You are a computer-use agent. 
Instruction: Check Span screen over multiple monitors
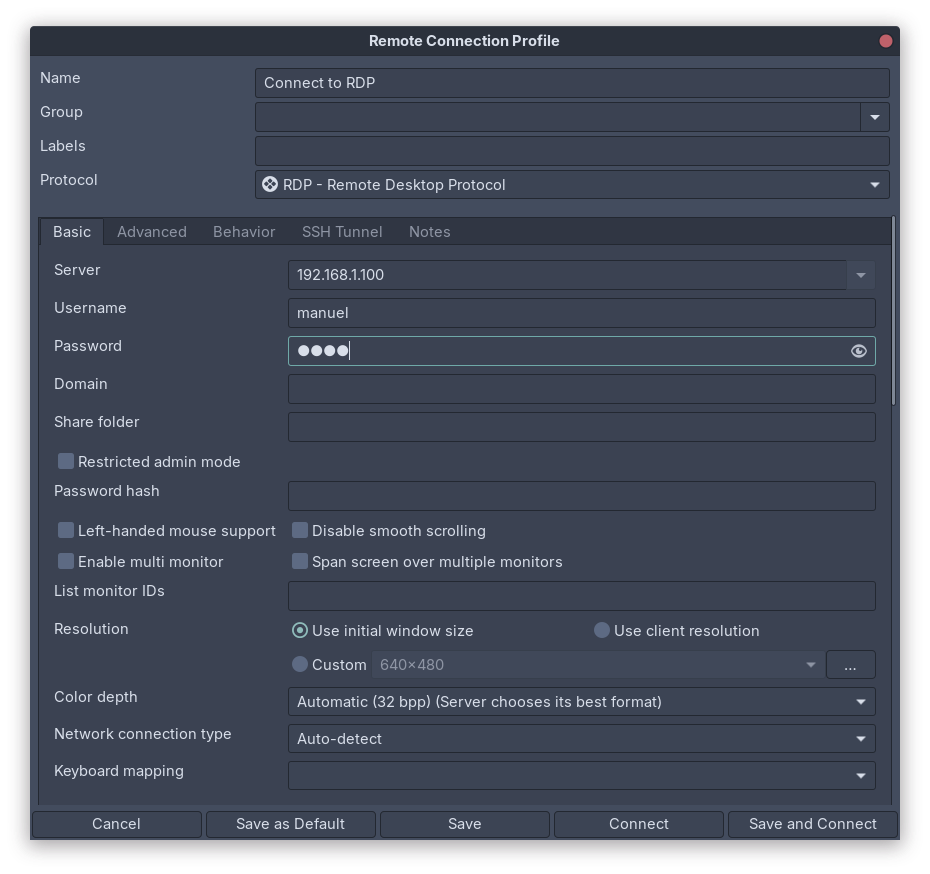tap(300, 561)
